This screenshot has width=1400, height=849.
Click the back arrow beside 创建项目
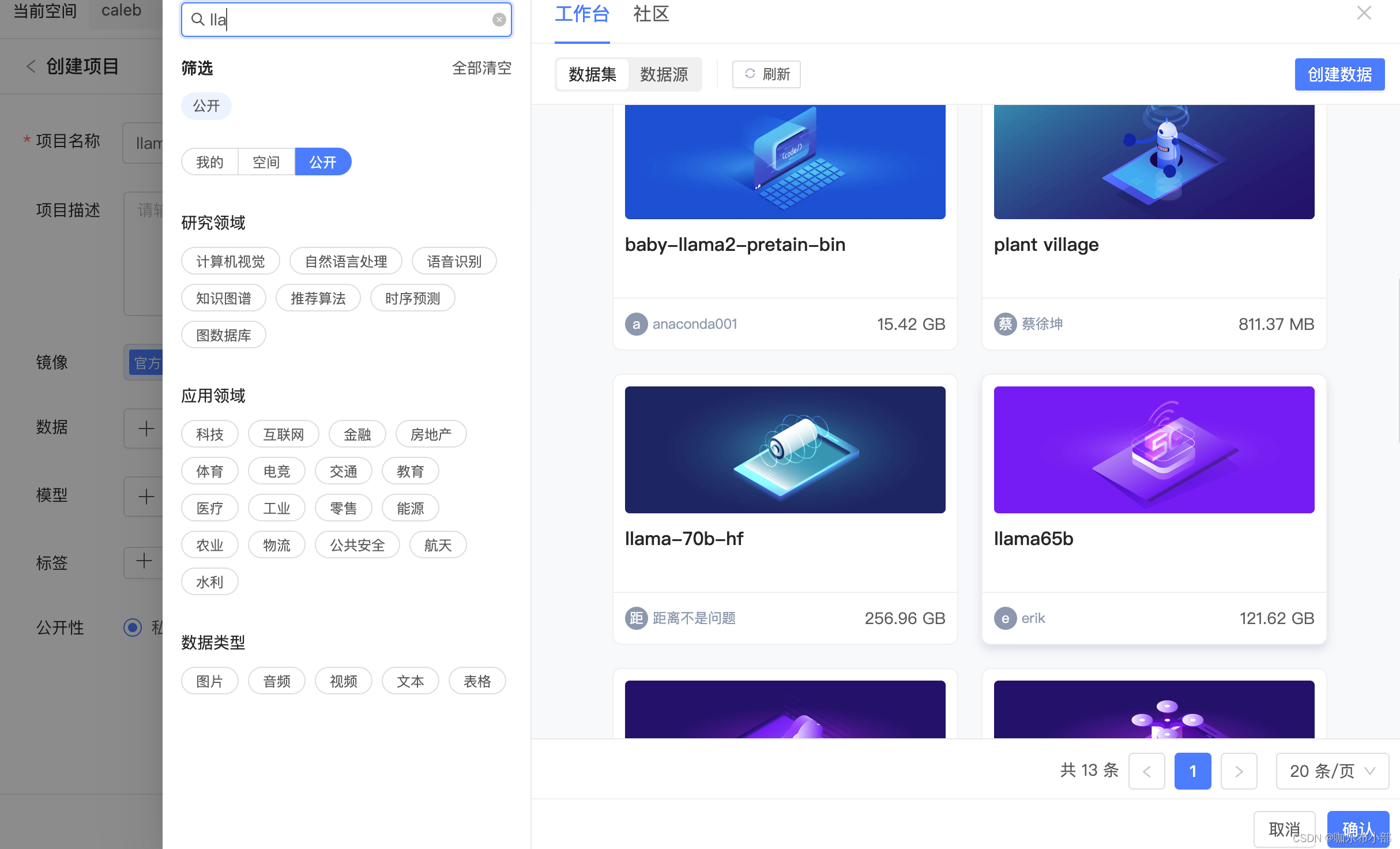(31, 66)
